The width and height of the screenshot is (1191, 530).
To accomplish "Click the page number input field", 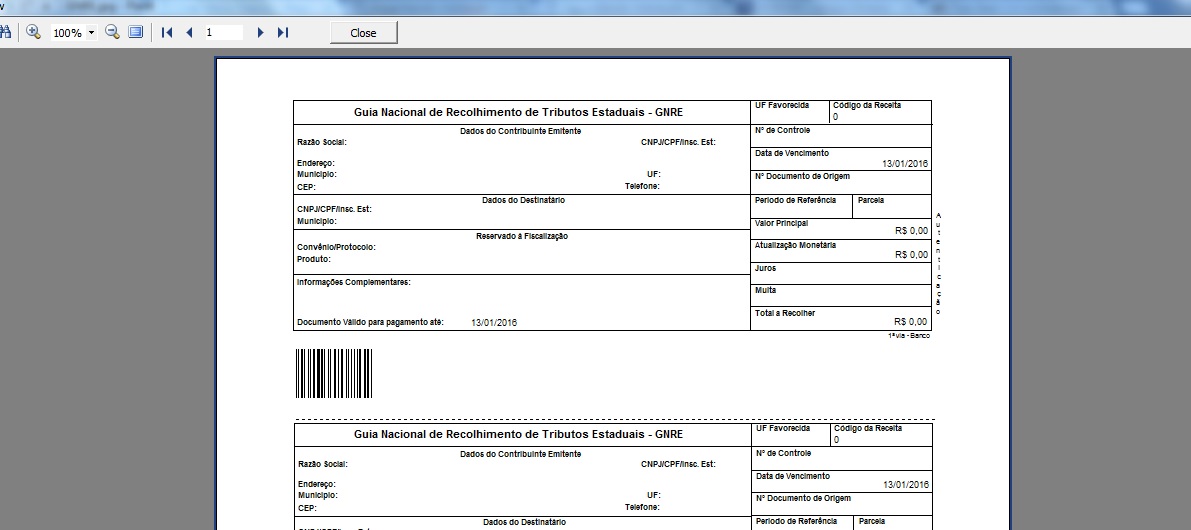I will [x=223, y=33].
